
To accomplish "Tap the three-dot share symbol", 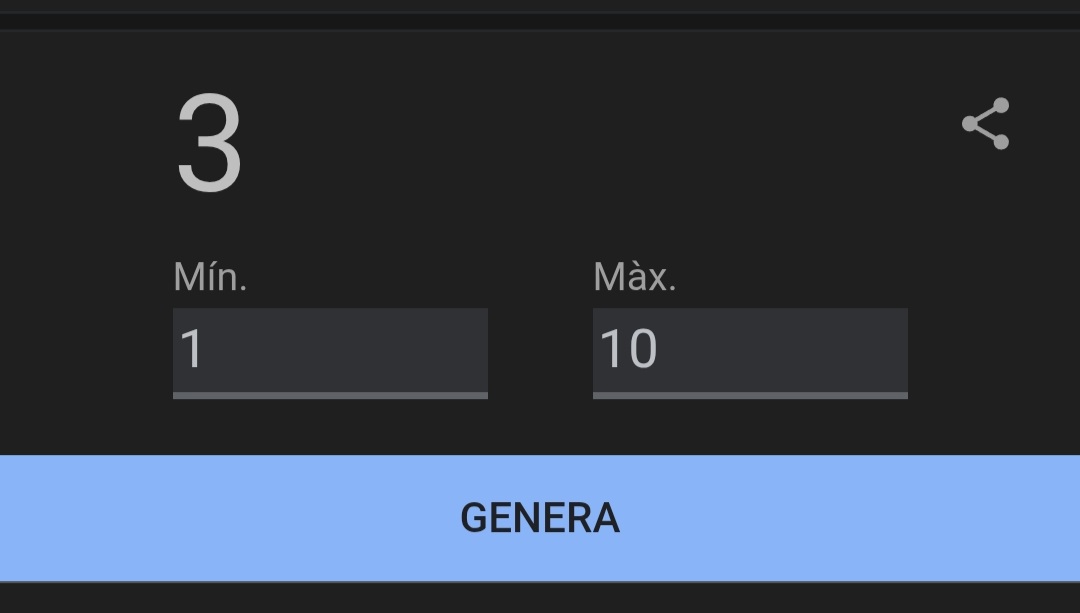I will coord(986,123).
